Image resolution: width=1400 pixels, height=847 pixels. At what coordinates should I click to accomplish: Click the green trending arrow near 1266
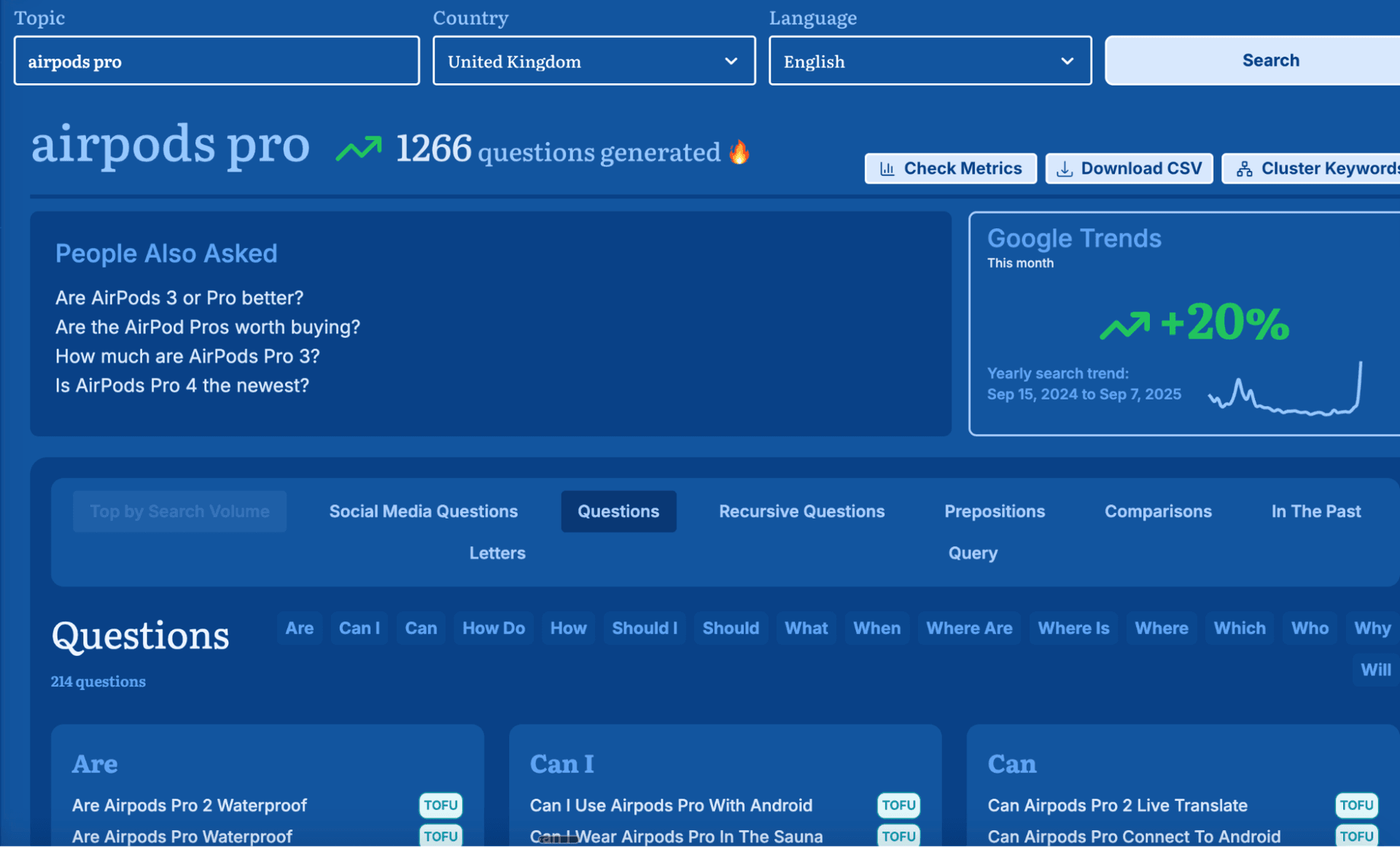click(358, 149)
